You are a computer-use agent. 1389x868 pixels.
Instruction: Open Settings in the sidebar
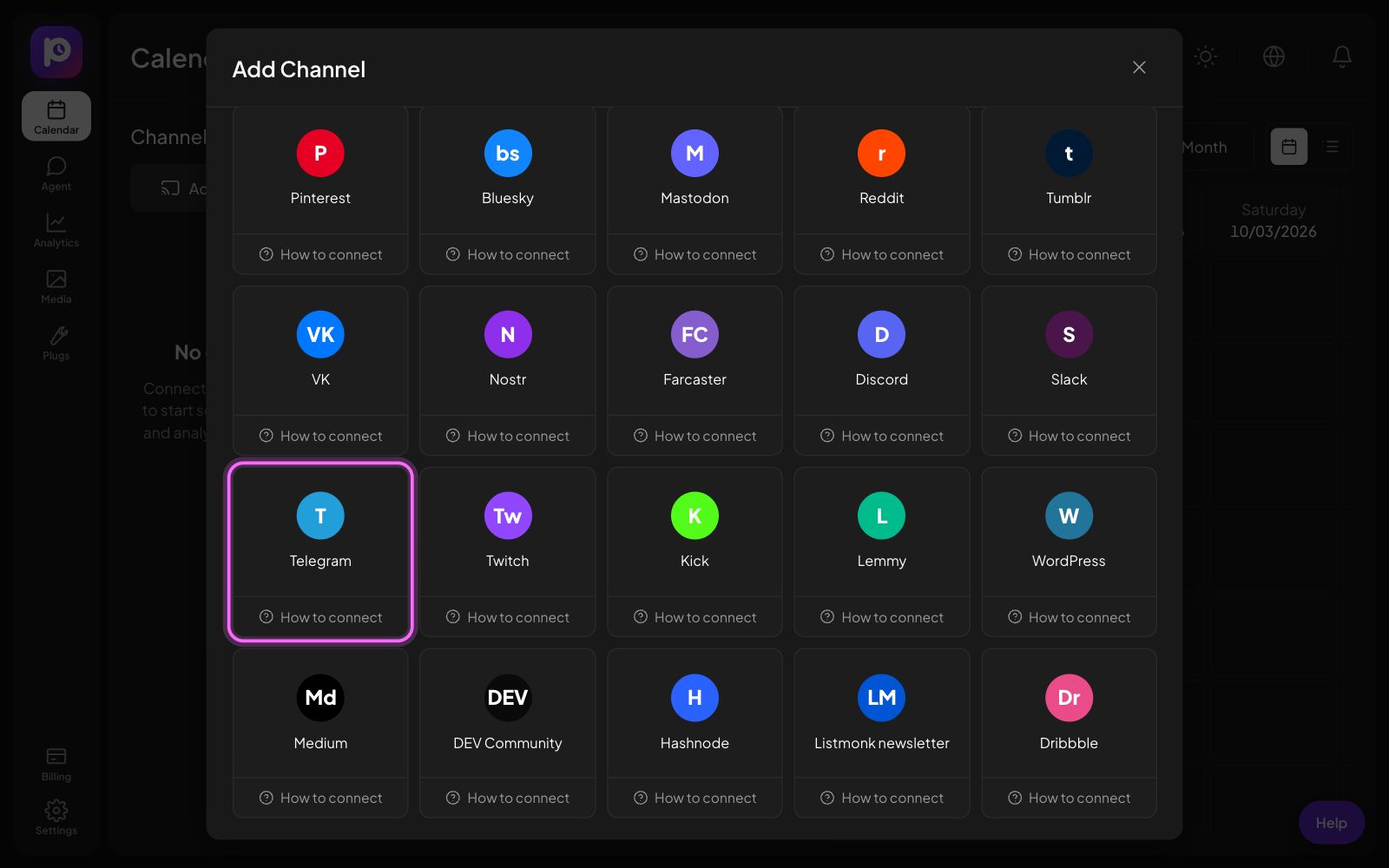coord(56,818)
